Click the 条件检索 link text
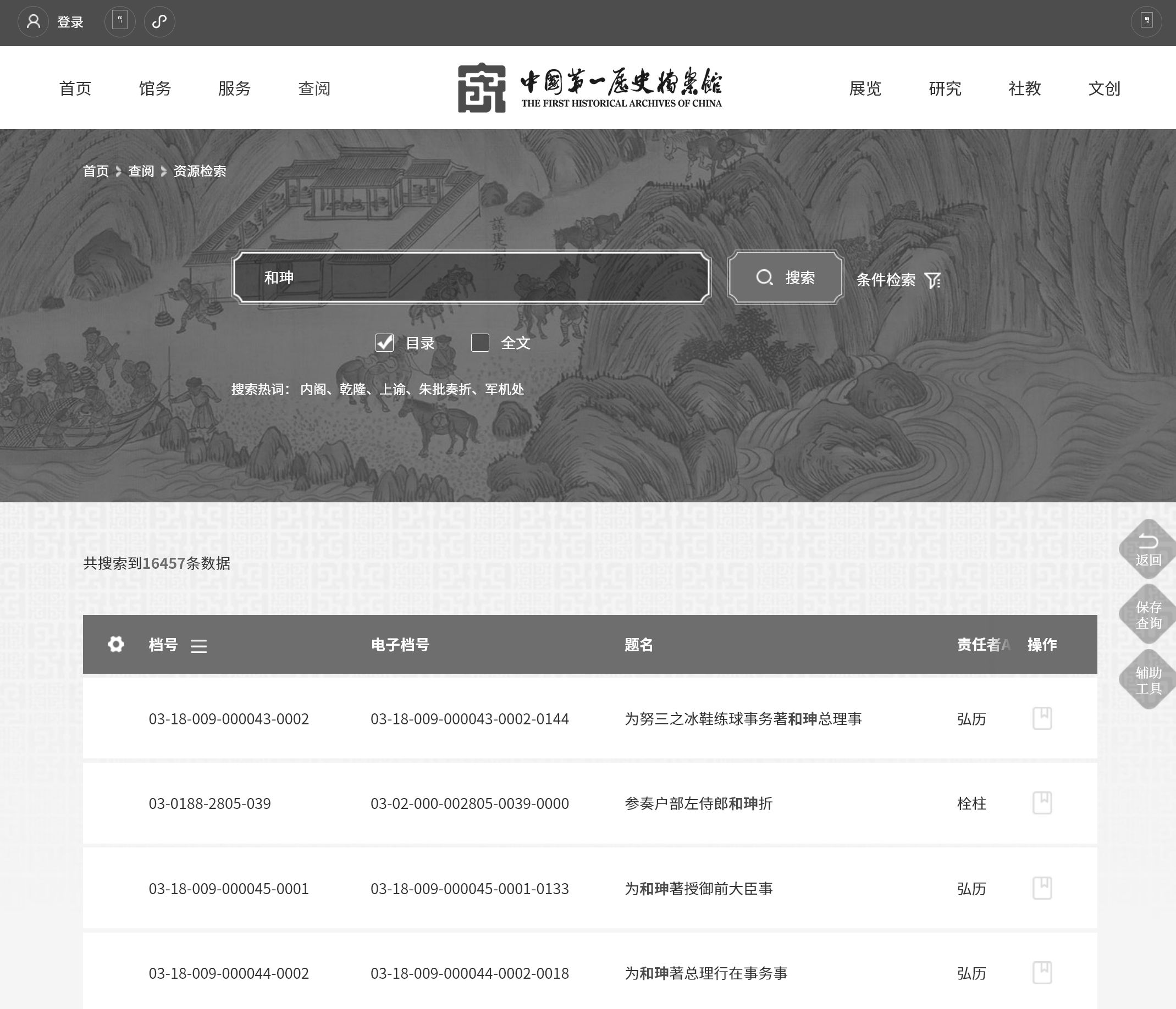The height and width of the screenshot is (1009, 1176). tap(886, 280)
